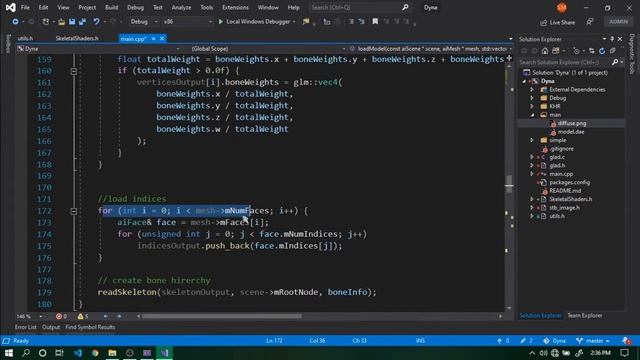Click the warnings count indicator

point(83,316)
